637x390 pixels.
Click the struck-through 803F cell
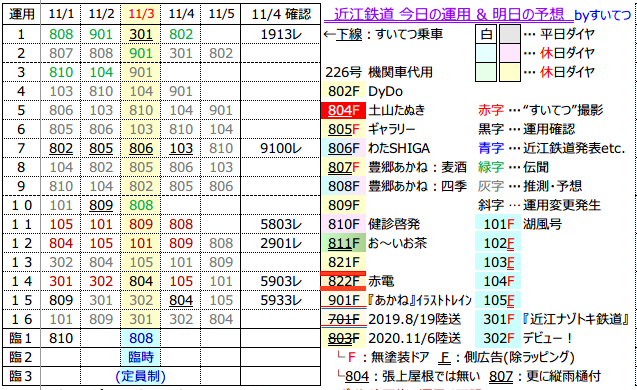coord(344,338)
